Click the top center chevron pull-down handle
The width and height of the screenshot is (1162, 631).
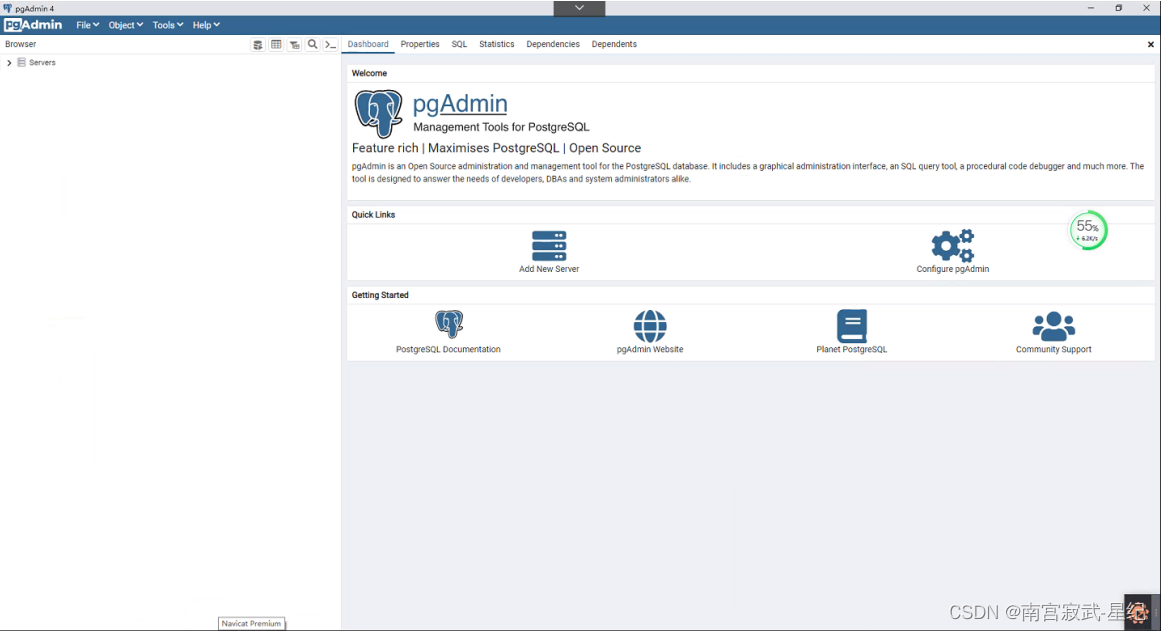(579, 8)
